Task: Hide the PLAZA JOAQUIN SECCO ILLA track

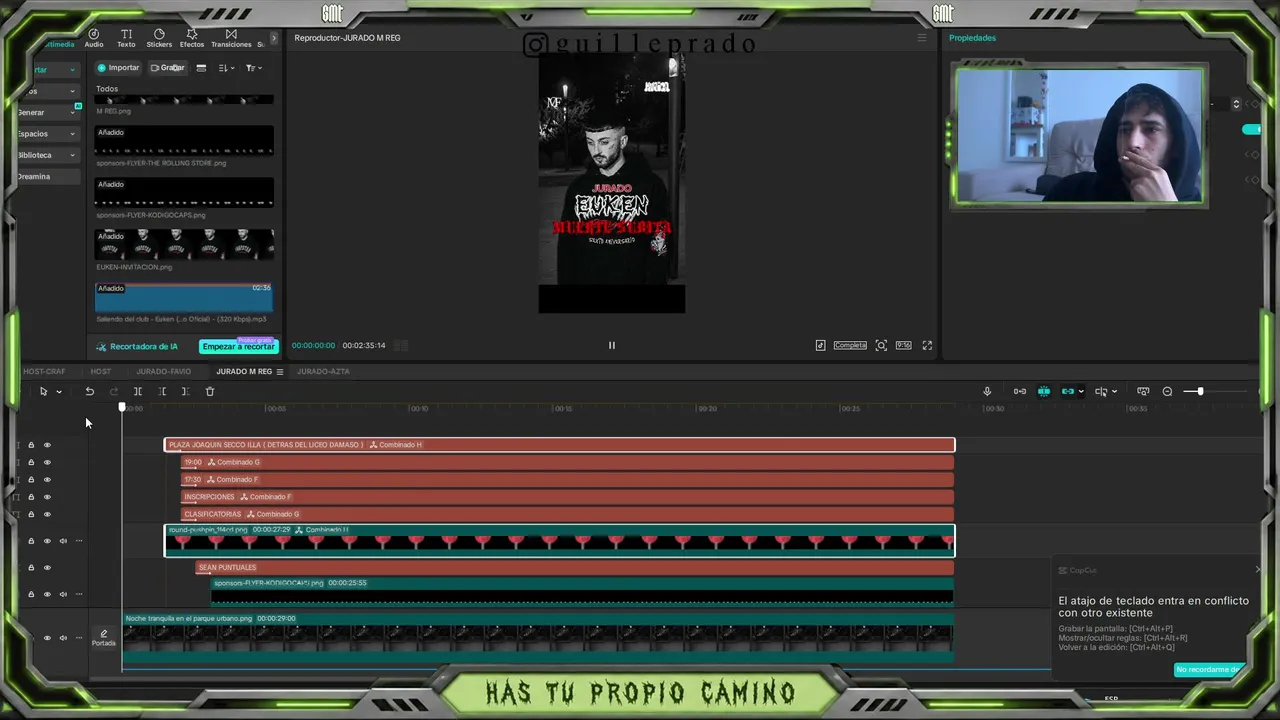Action: point(47,445)
